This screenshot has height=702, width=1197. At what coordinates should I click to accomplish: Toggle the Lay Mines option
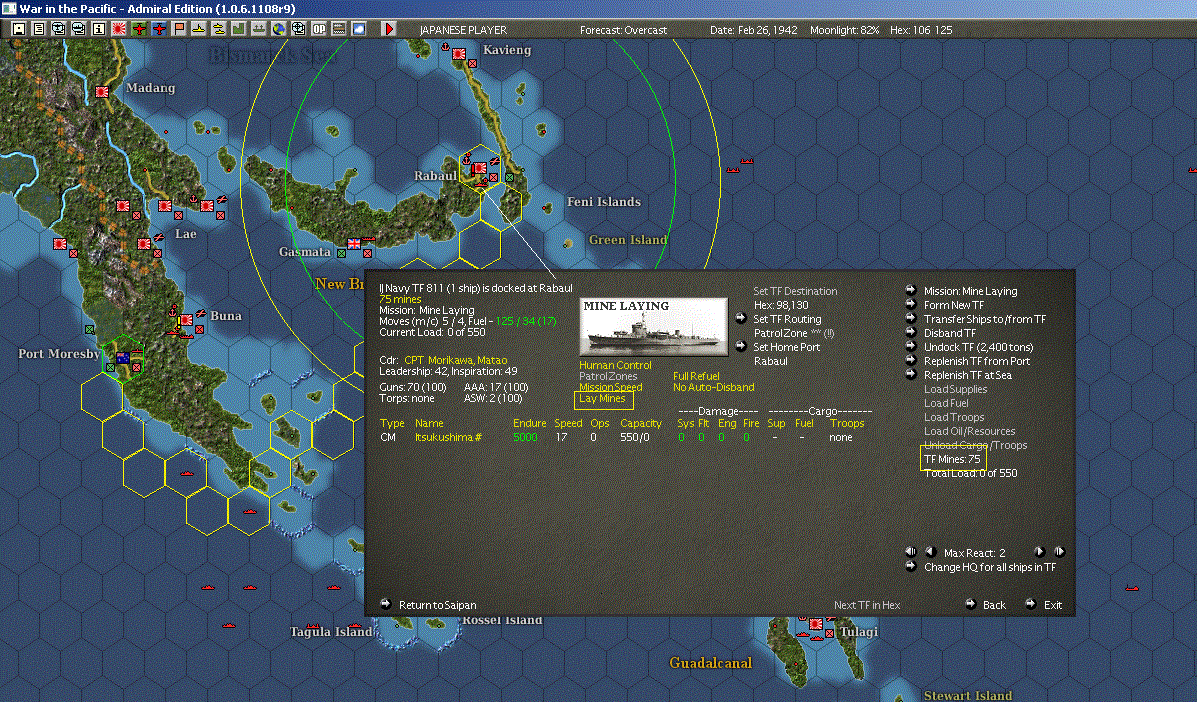602,398
